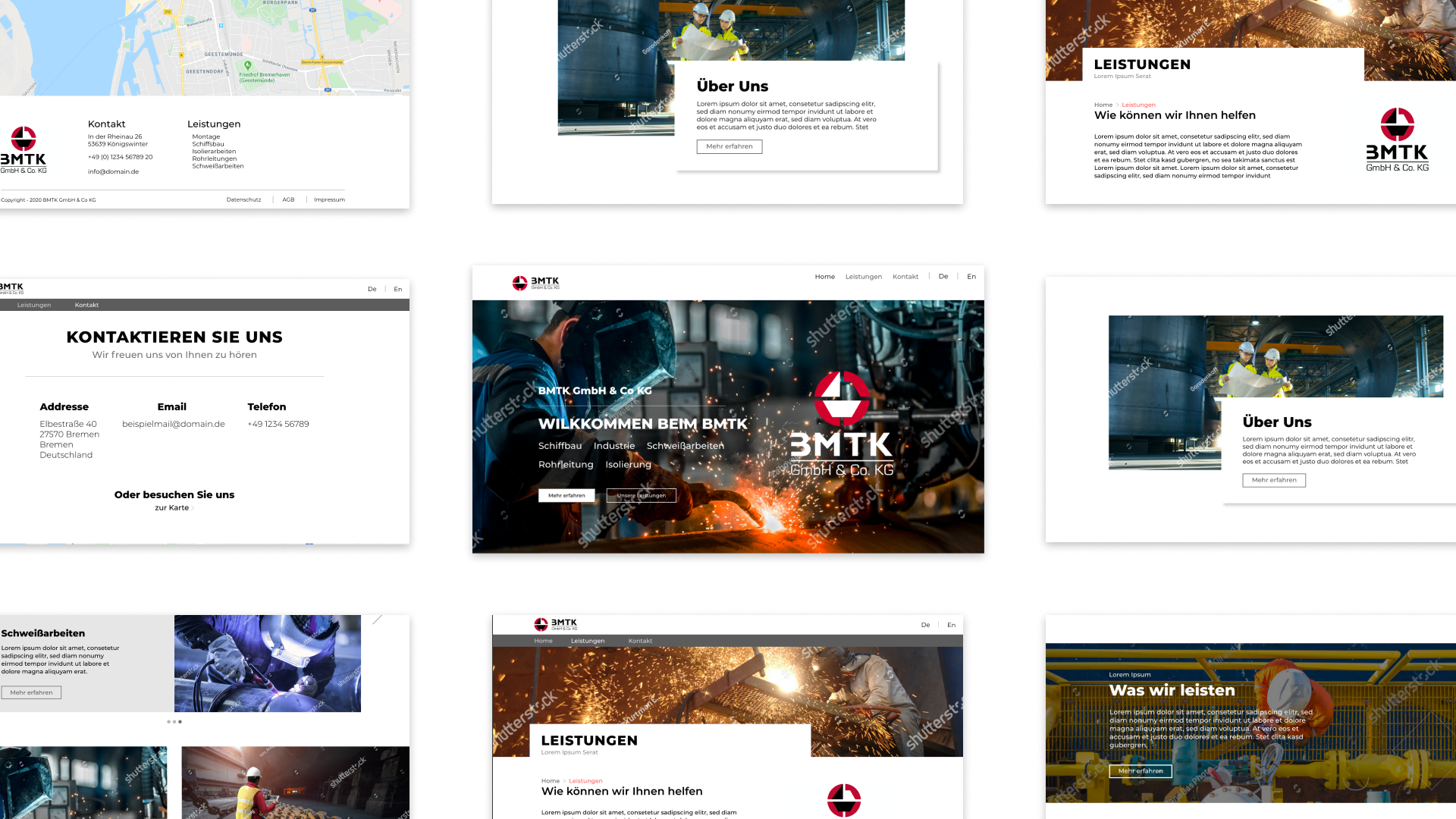
Task: Click the phone number +49 1234 56789
Action: [278, 424]
